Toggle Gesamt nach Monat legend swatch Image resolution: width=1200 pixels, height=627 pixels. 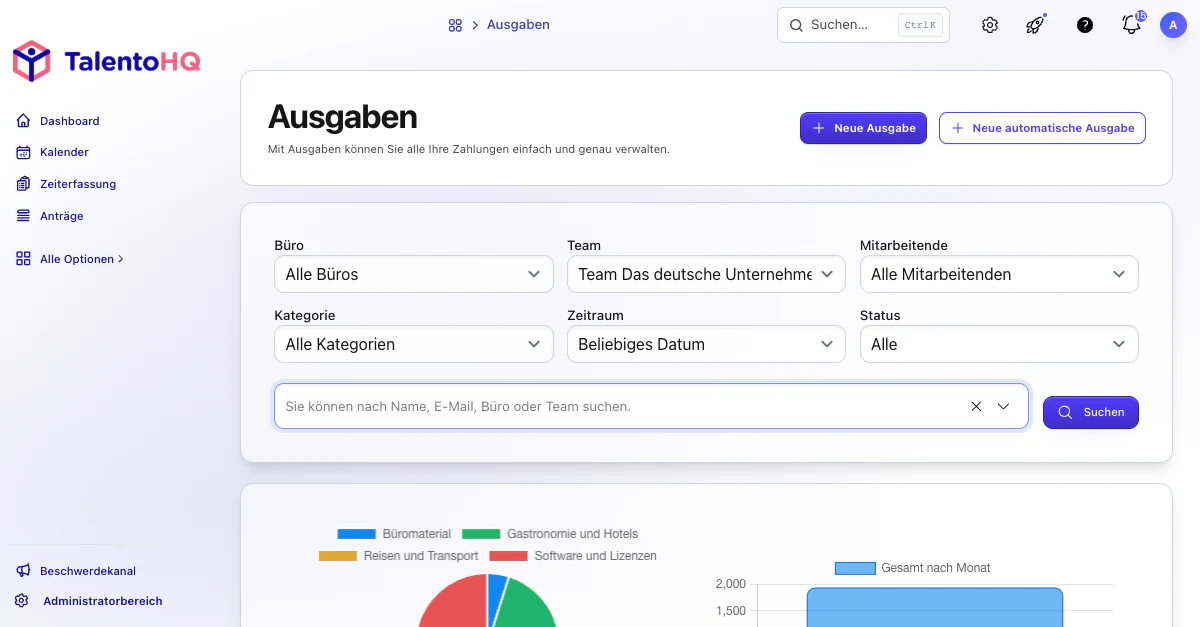pyautogui.click(x=855, y=568)
